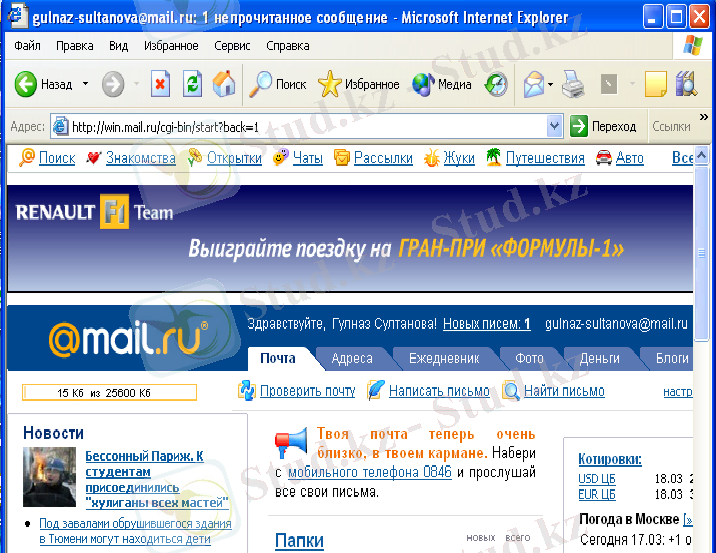The height and width of the screenshot is (553, 716).
Task: Open the History clock toolbar icon
Action: point(496,84)
